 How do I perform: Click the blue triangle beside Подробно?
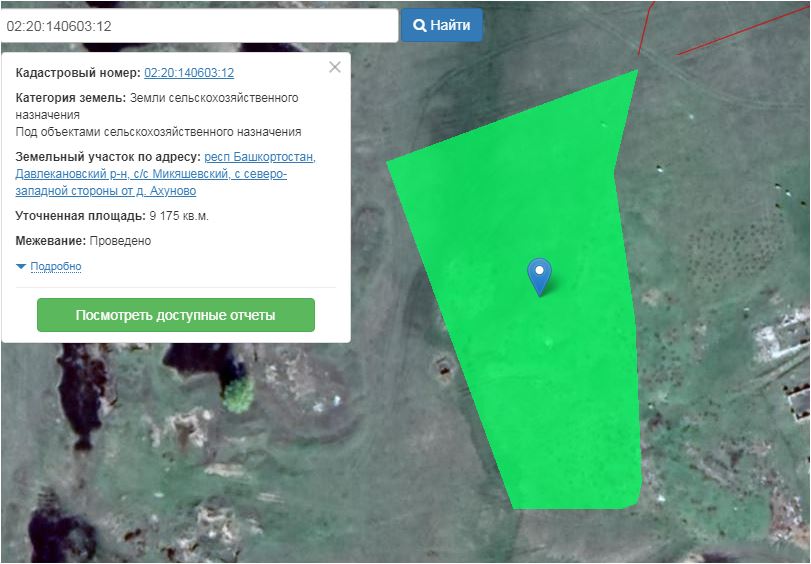(x=22, y=267)
